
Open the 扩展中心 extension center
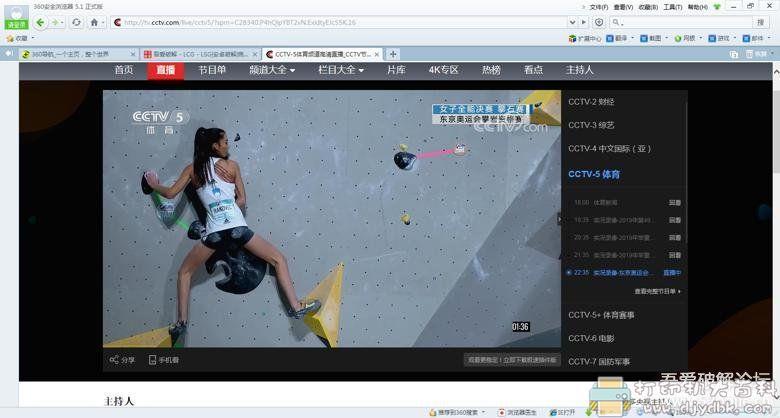pos(585,38)
